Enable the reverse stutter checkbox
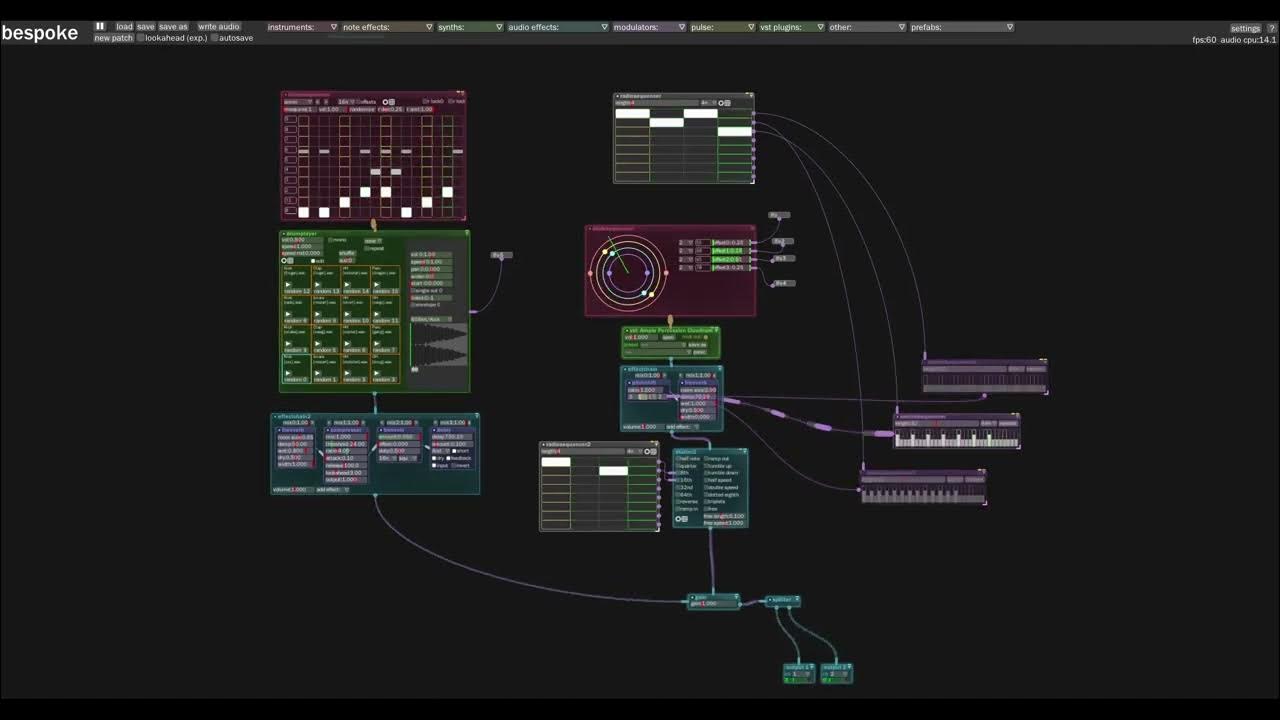 pos(678,502)
